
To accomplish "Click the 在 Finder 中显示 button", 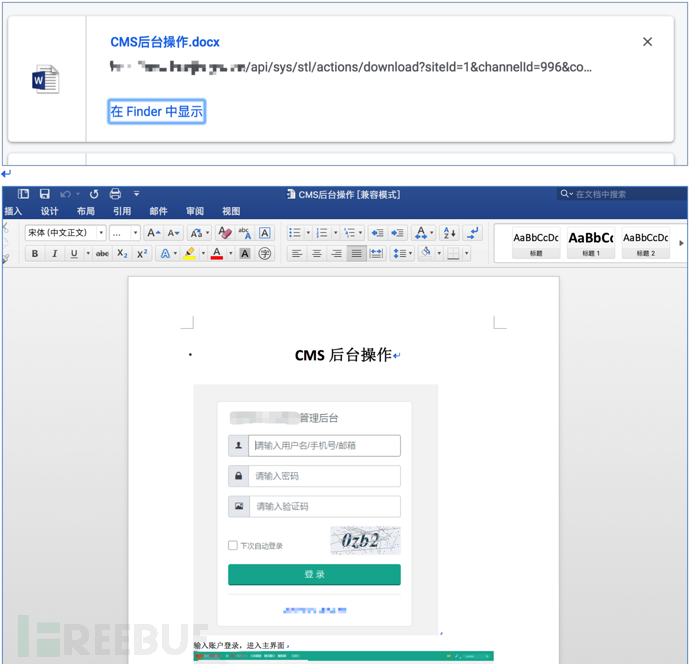I will coord(157,111).
